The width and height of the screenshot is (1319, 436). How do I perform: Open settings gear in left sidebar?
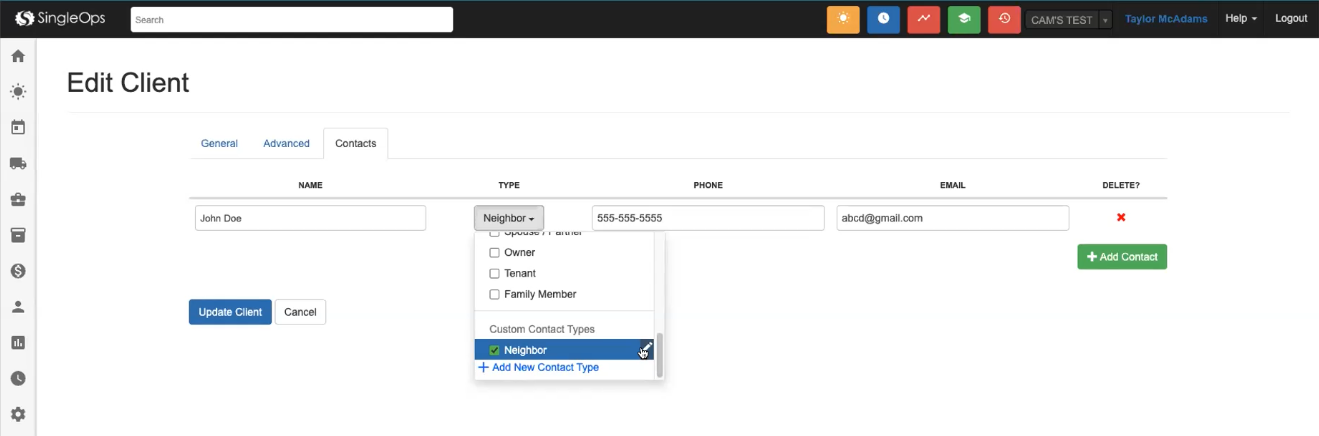(18, 414)
